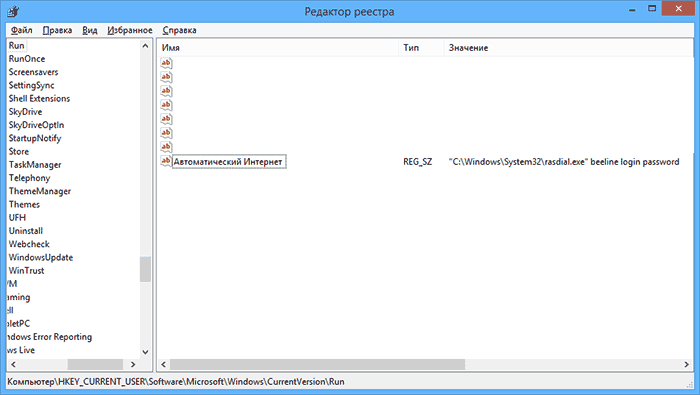This screenshot has width=700, height=395.
Task: Select the Telephony key
Action: 29,178
